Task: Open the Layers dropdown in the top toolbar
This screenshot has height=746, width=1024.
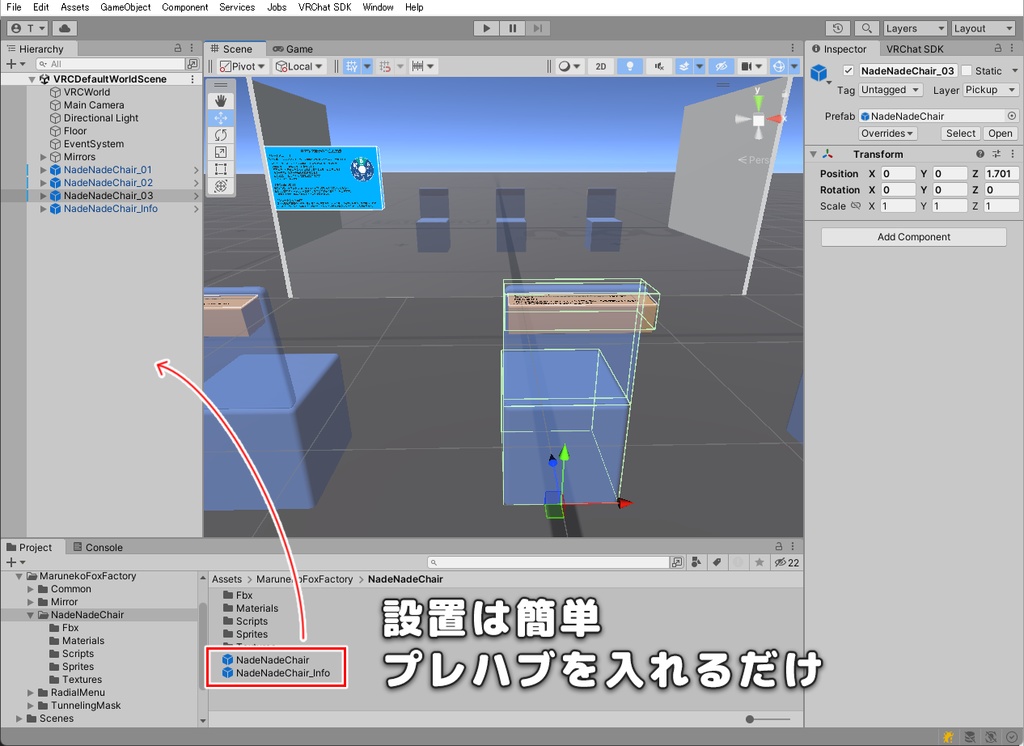Action: (913, 28)
